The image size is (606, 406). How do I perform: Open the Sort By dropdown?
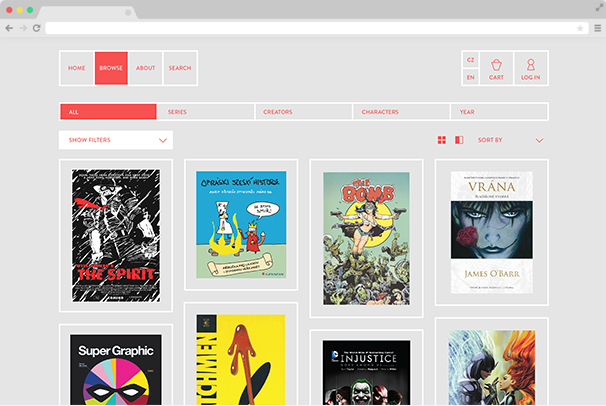tap(510, 140)
